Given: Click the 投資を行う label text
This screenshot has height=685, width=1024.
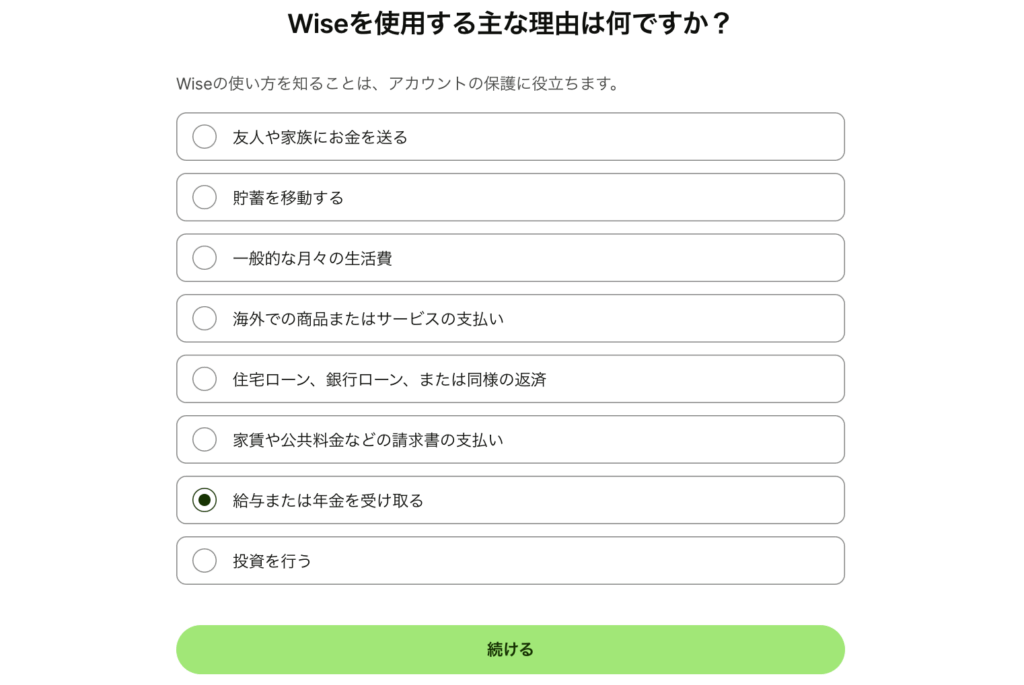Looking at the screenshot, I should [272, 561].
